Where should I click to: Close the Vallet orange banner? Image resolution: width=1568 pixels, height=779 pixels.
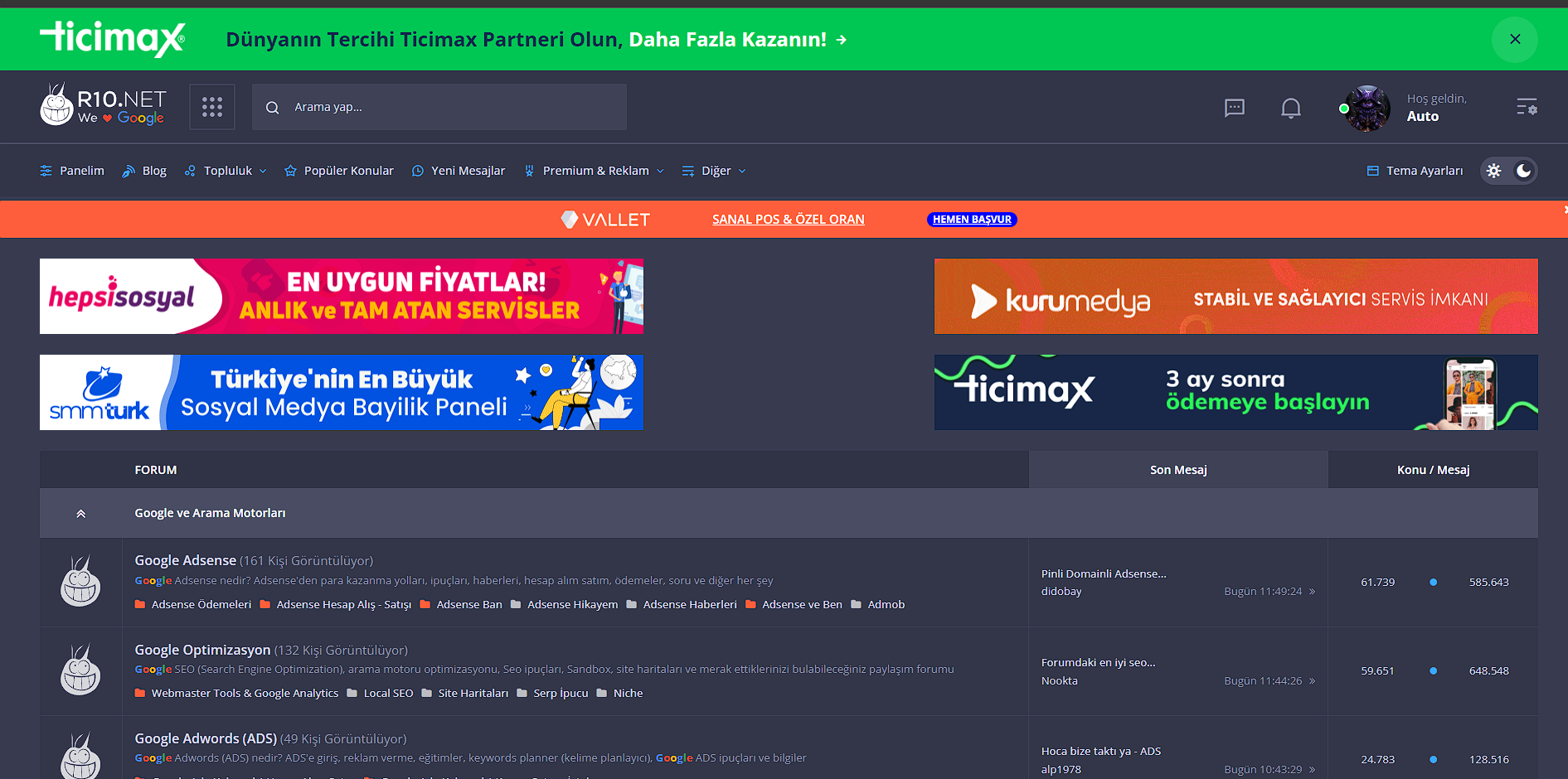[x=1565, y=209]
